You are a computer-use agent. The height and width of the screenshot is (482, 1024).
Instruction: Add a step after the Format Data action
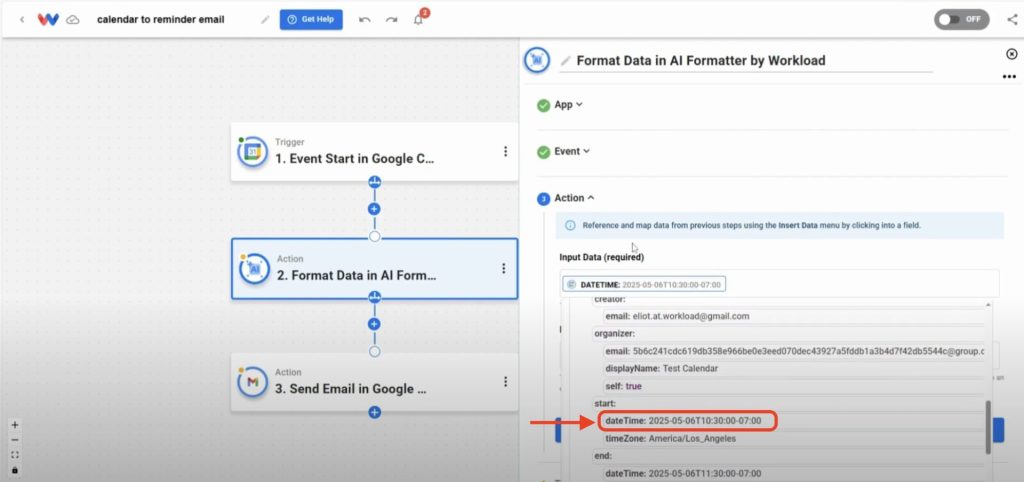click(x=374, y=324)
